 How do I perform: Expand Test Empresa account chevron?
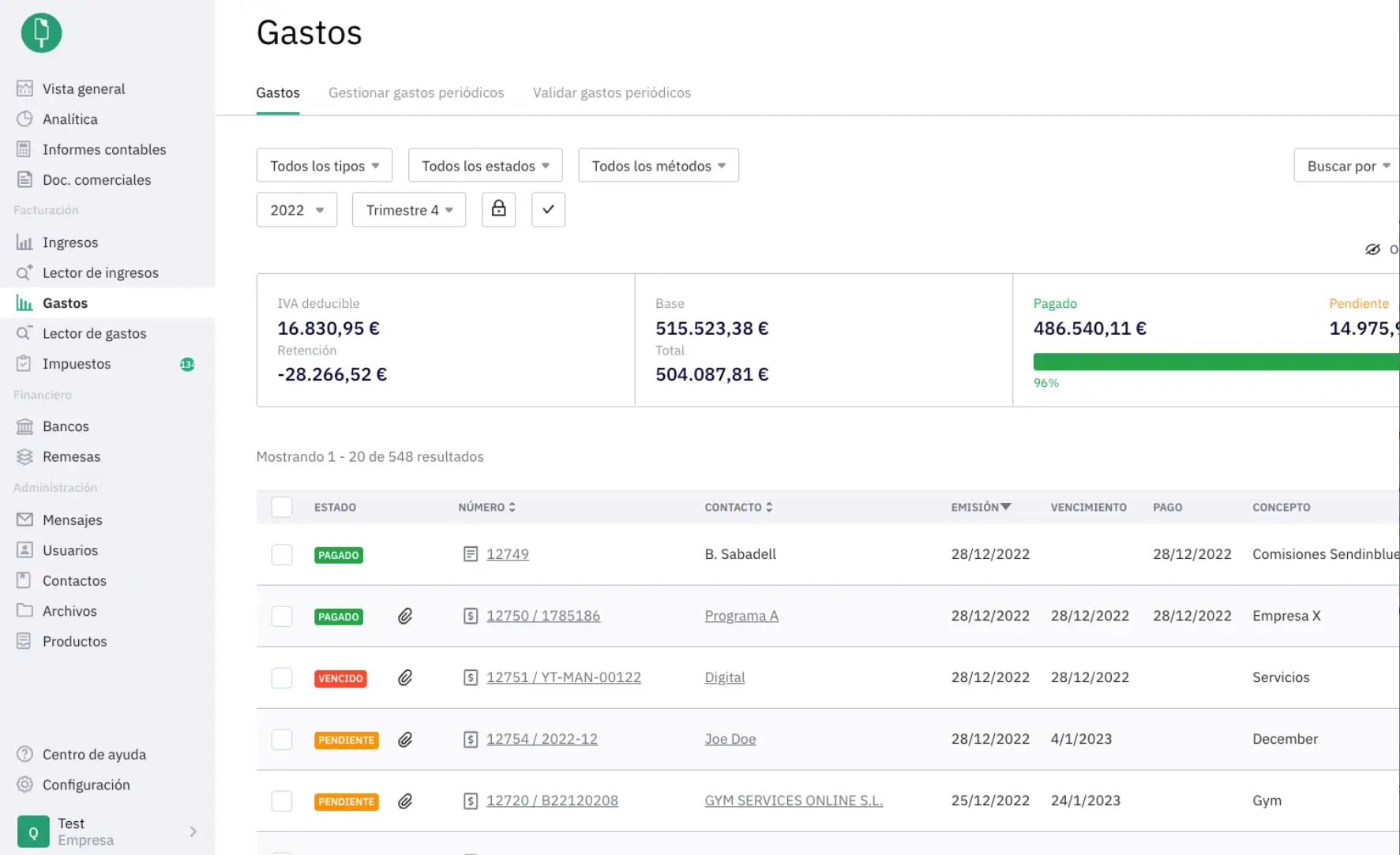(x=193, y=831)
